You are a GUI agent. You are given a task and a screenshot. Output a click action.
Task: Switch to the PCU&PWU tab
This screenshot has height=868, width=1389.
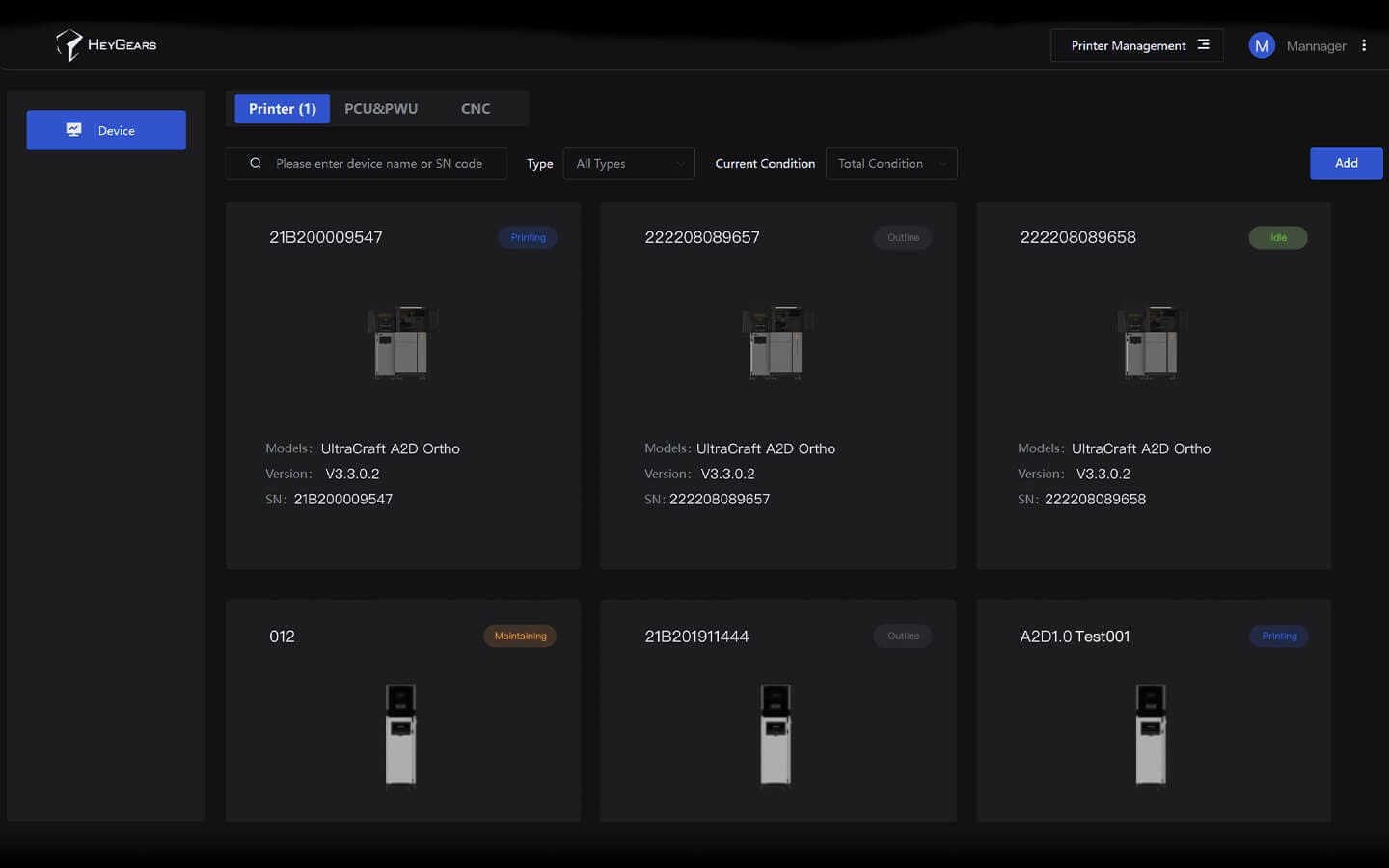381,109
